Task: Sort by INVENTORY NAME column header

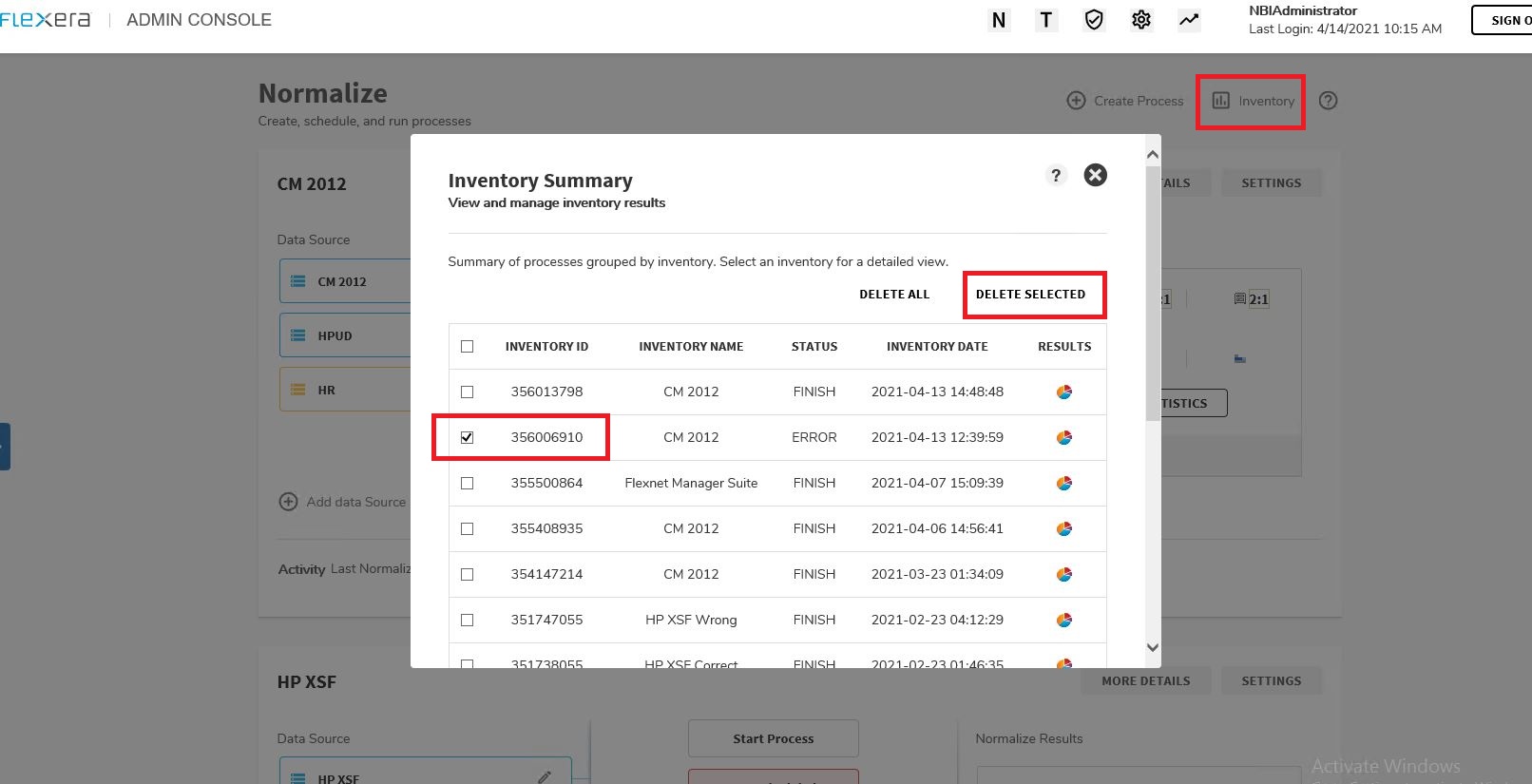Action: click(x=691, y=347)
